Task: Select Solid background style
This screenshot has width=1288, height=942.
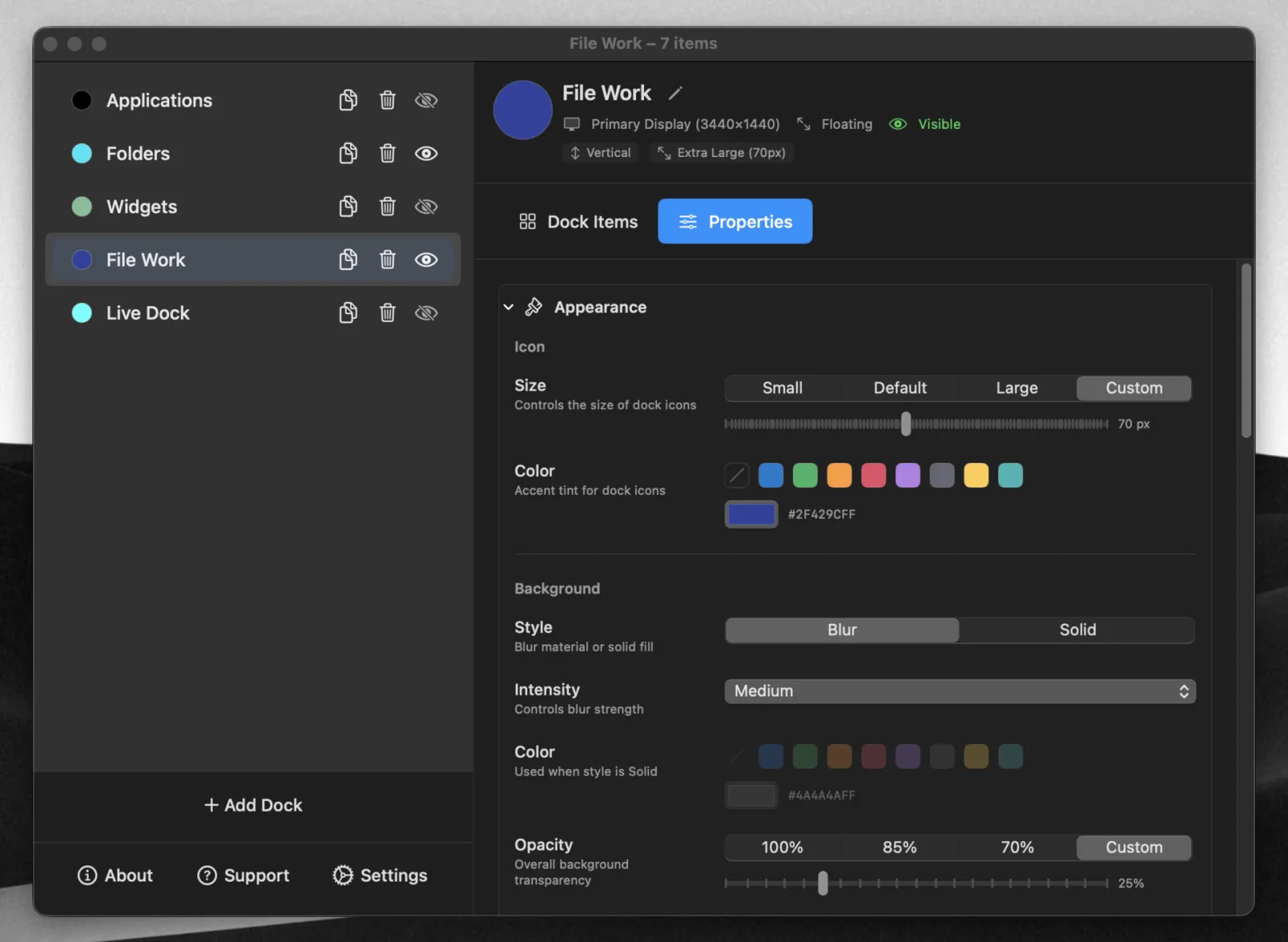Action: pos(1077,630)
